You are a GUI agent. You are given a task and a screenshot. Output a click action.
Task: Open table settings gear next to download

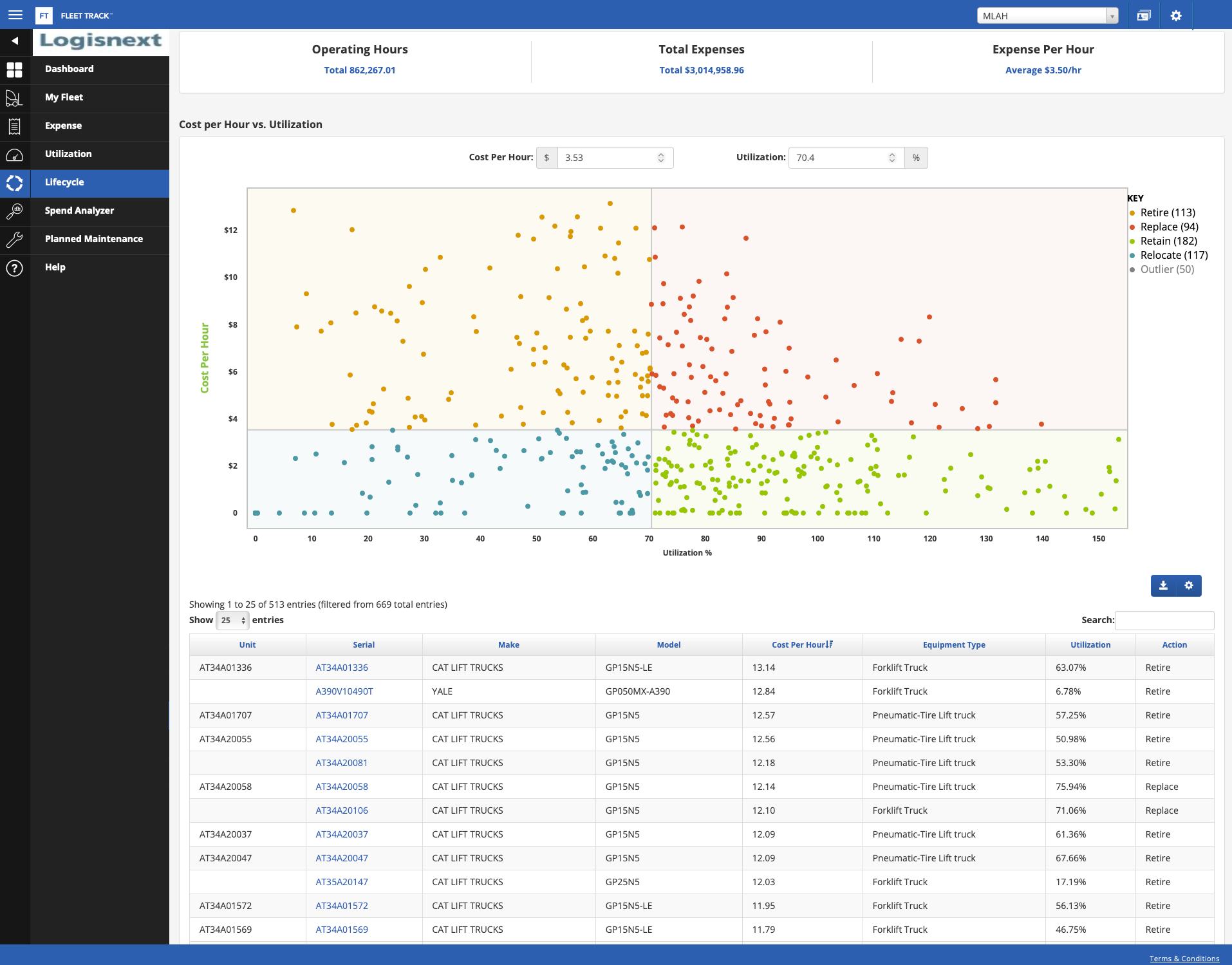tap(1189, 586)
